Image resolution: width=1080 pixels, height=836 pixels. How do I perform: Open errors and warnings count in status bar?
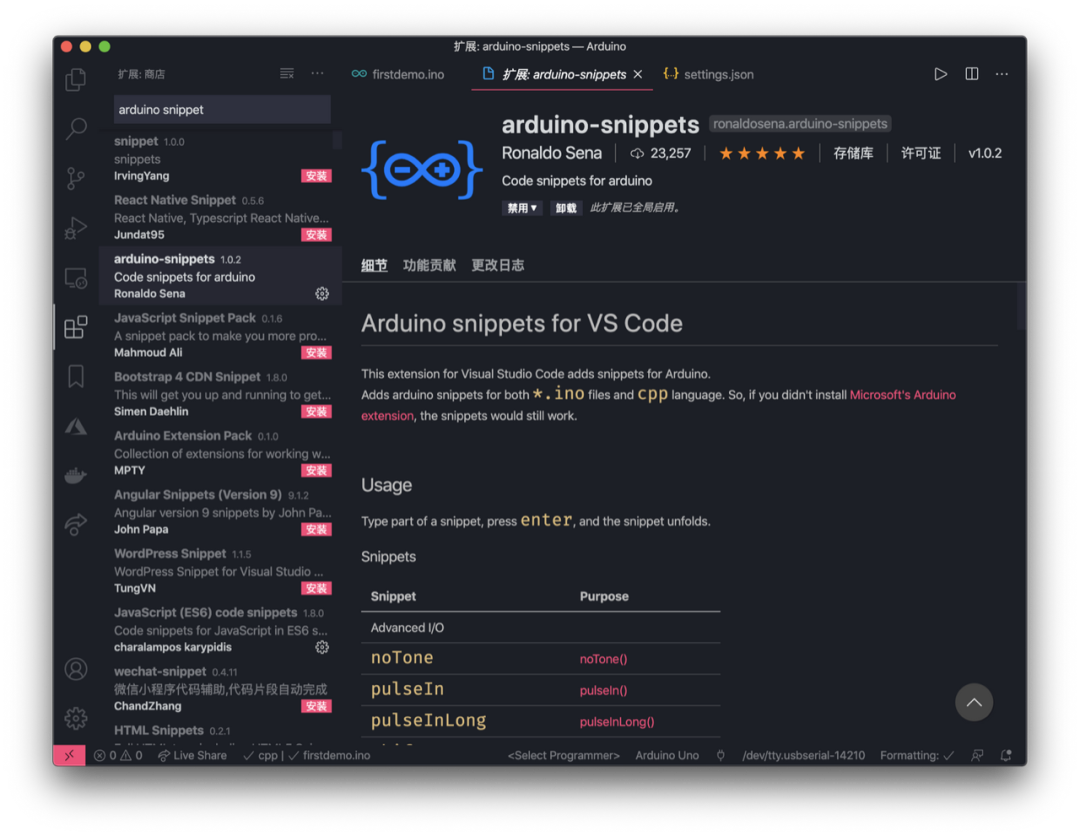pyautogui.click(x=118, y=755)
